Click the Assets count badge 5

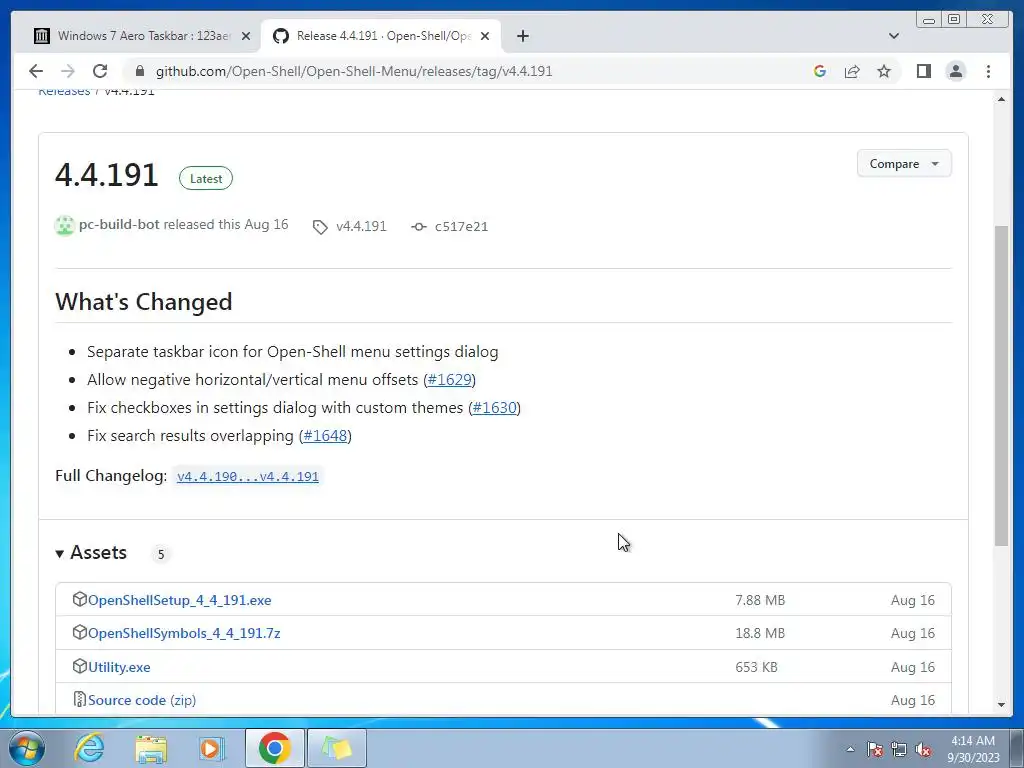click(x=161, y=554)
